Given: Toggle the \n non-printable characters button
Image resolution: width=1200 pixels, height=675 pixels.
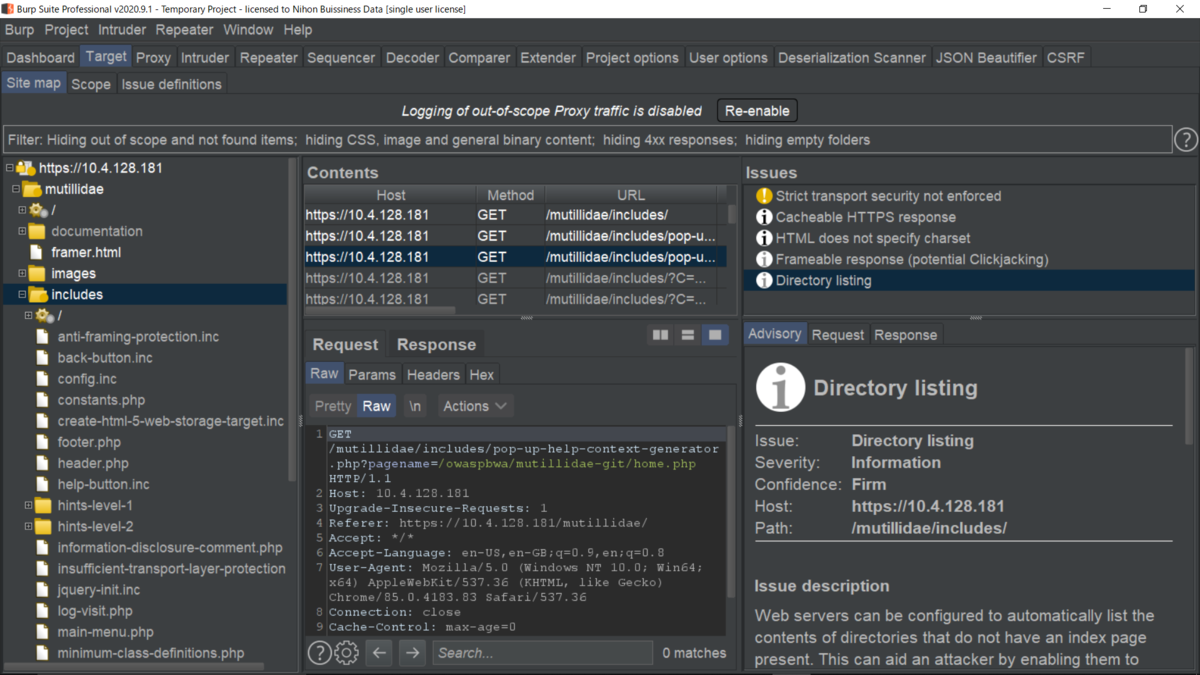Looking at the screenshot, I should pos(415,406).
